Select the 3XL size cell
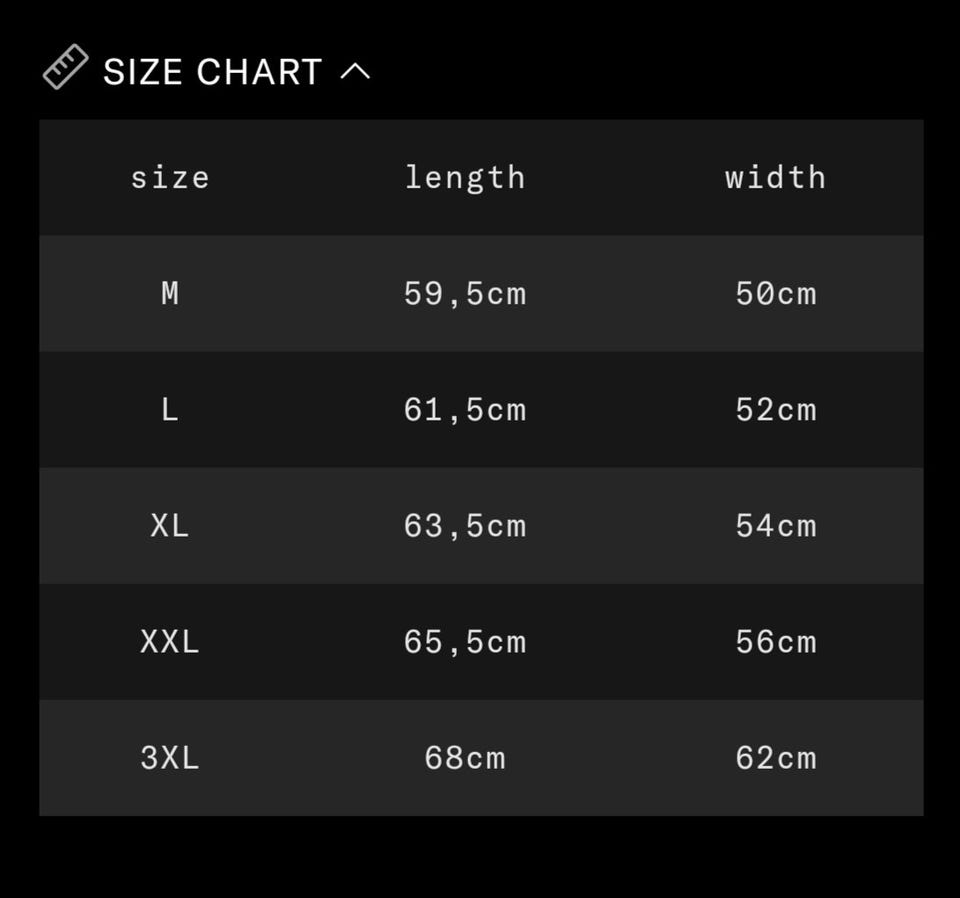This screenshot has width=960, height=898. pyautogui.click(x=170, y=758)
